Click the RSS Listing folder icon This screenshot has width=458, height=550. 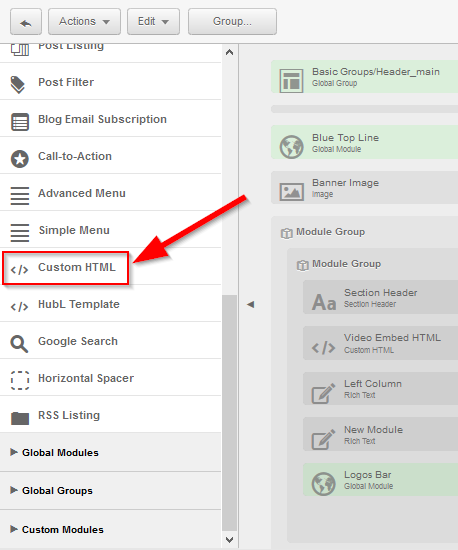20,418
